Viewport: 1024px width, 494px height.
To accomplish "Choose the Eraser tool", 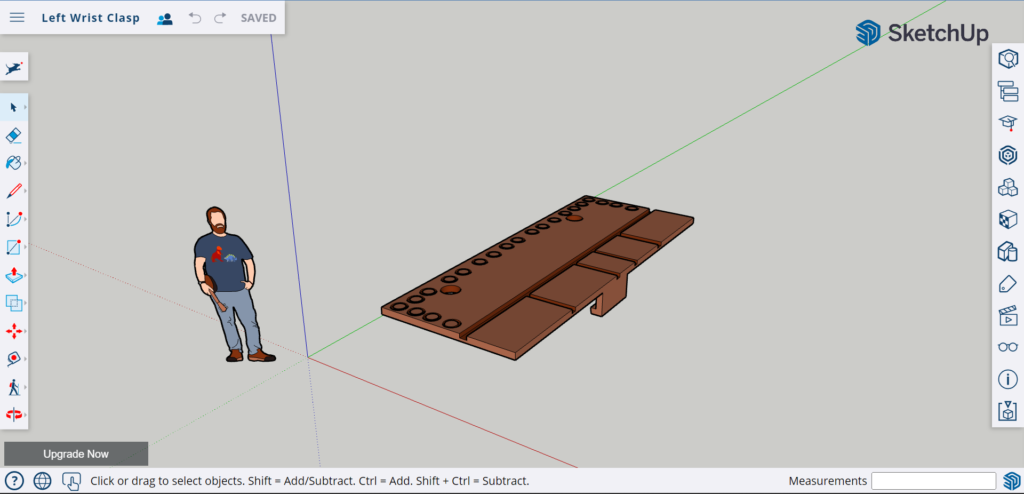I will point(14,135).
